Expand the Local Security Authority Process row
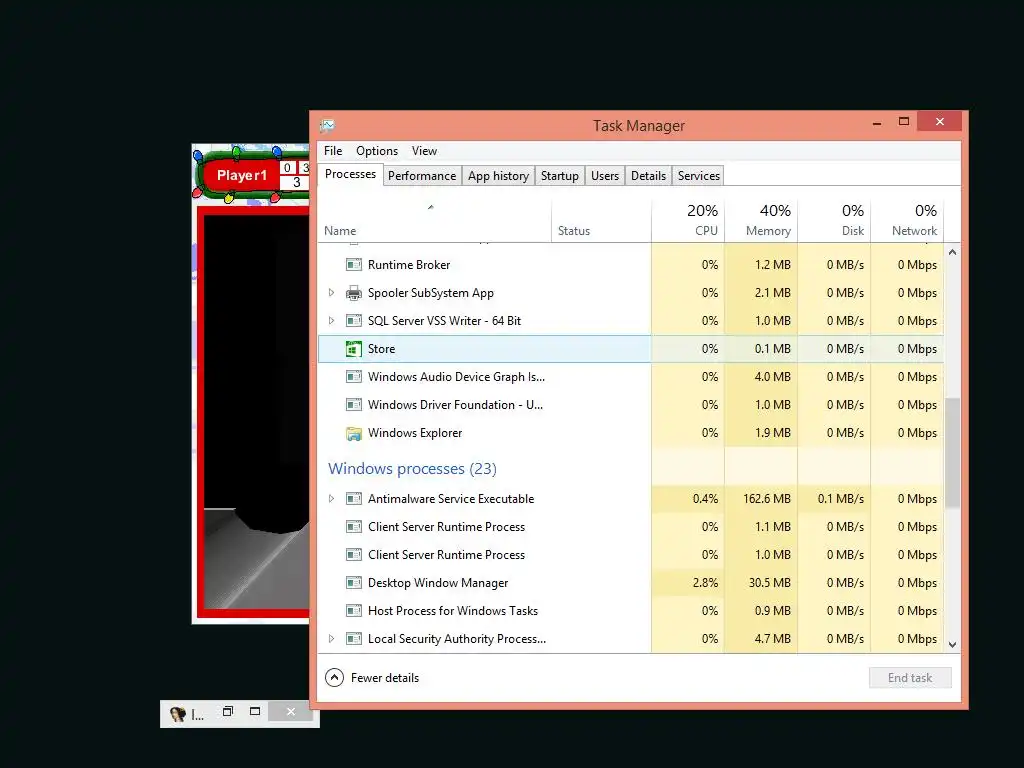 click(331, 639)
